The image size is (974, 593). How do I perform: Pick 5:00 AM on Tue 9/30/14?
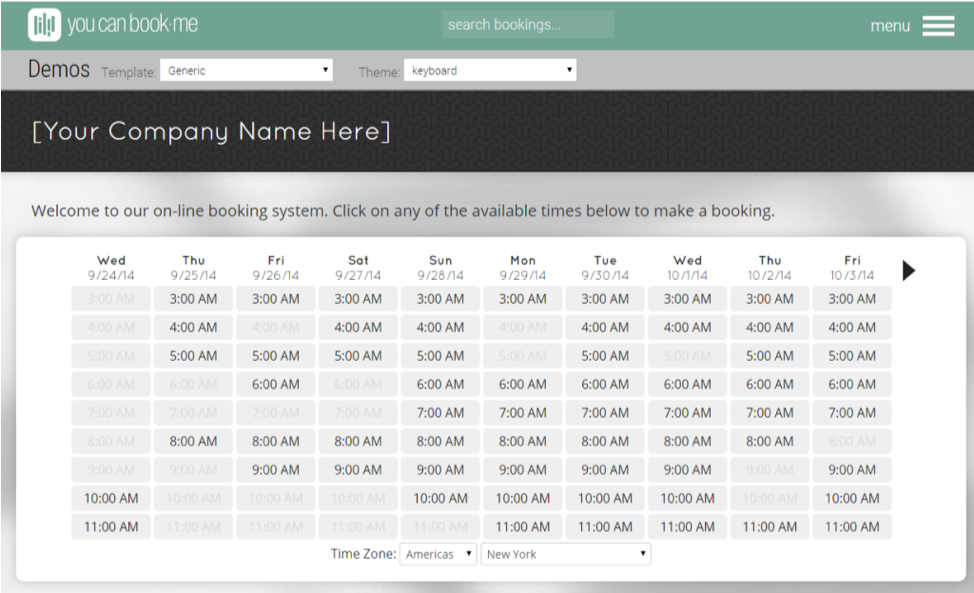(x=605, y=356)
